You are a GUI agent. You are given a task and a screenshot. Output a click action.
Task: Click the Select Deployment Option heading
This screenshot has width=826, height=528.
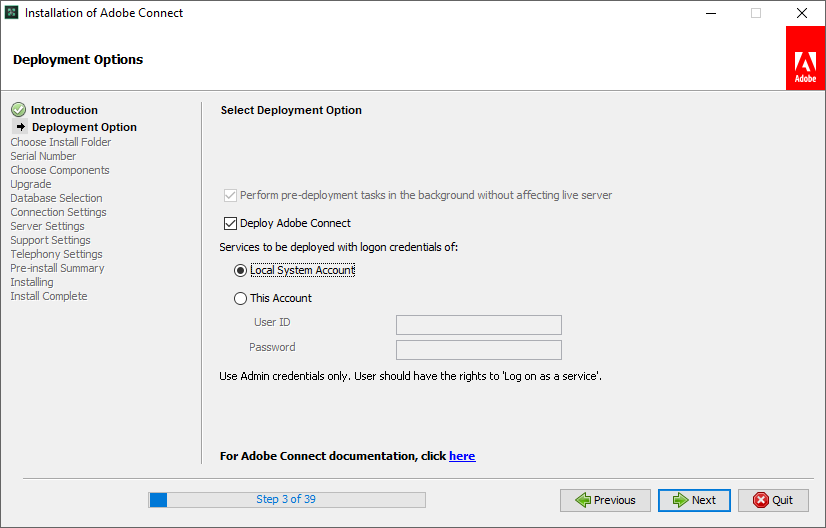(x=291, y=110)
